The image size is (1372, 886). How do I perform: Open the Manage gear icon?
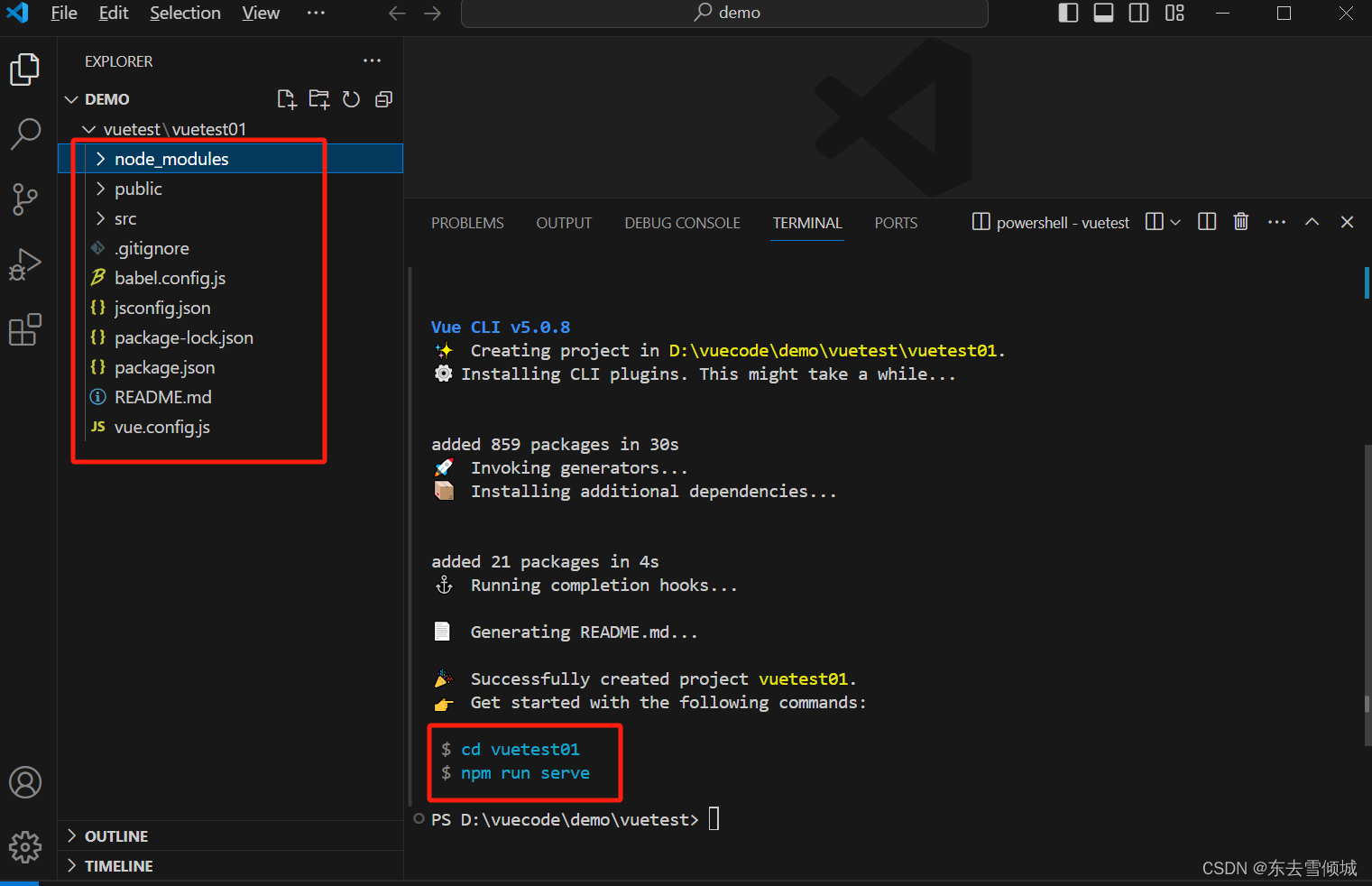[25, 847]
